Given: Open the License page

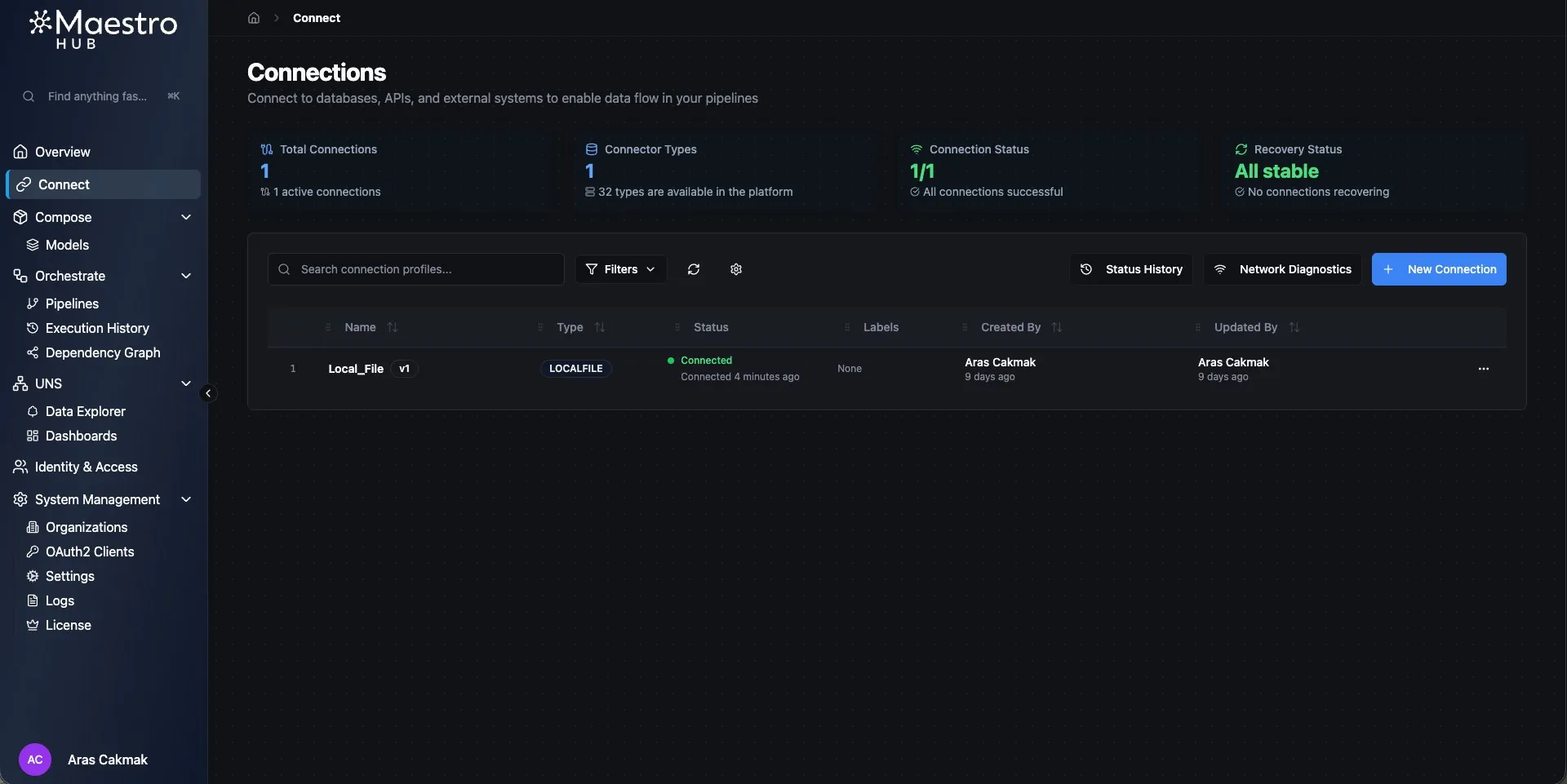Looking at the screenshot, I should coord(68,625).
